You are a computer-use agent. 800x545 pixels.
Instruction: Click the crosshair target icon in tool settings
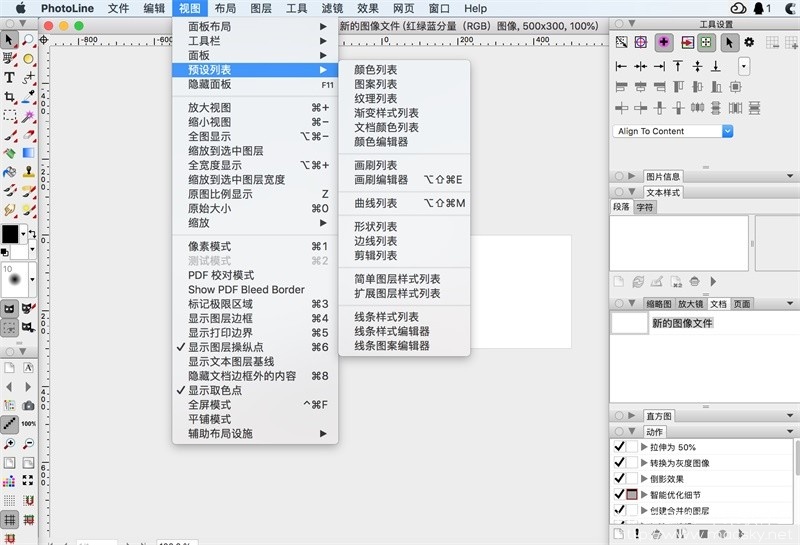tap(641, 42)
